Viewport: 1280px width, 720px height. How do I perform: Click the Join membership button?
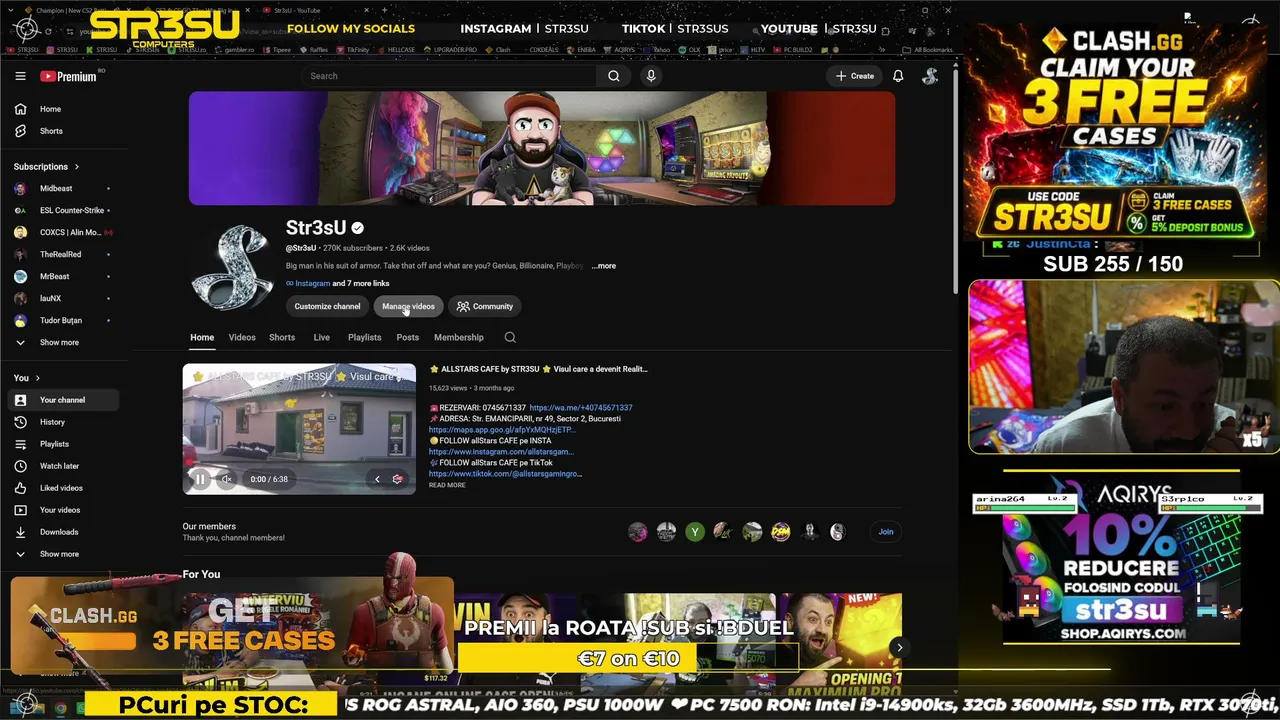(886, 532)
